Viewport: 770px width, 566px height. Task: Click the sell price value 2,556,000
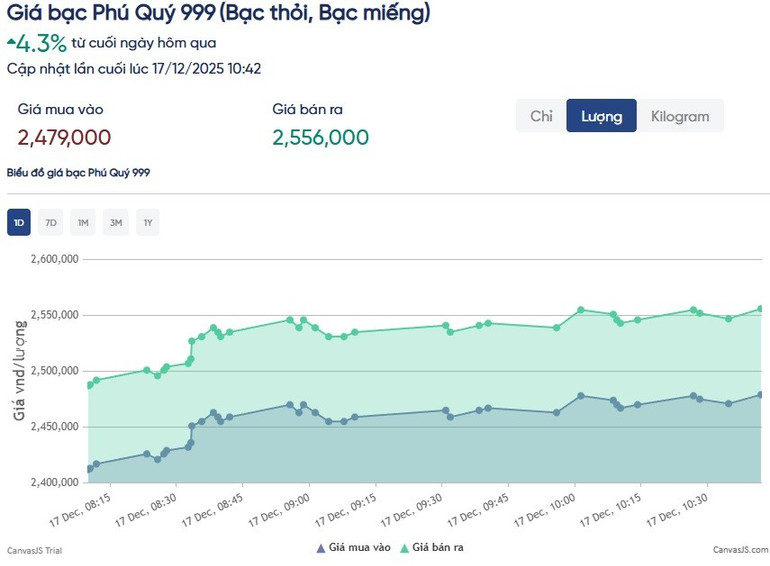tap(320, 137)
